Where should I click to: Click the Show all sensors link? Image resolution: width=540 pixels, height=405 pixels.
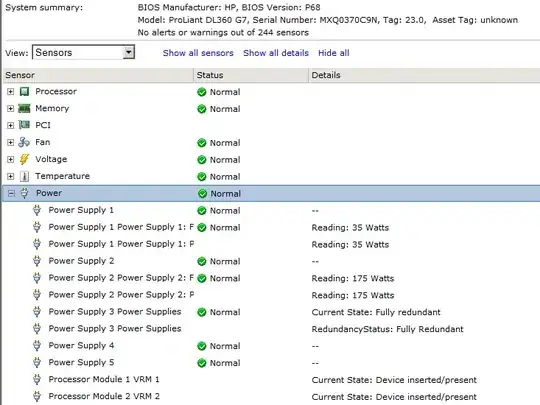pyautogui.click(x=198, y=53)
